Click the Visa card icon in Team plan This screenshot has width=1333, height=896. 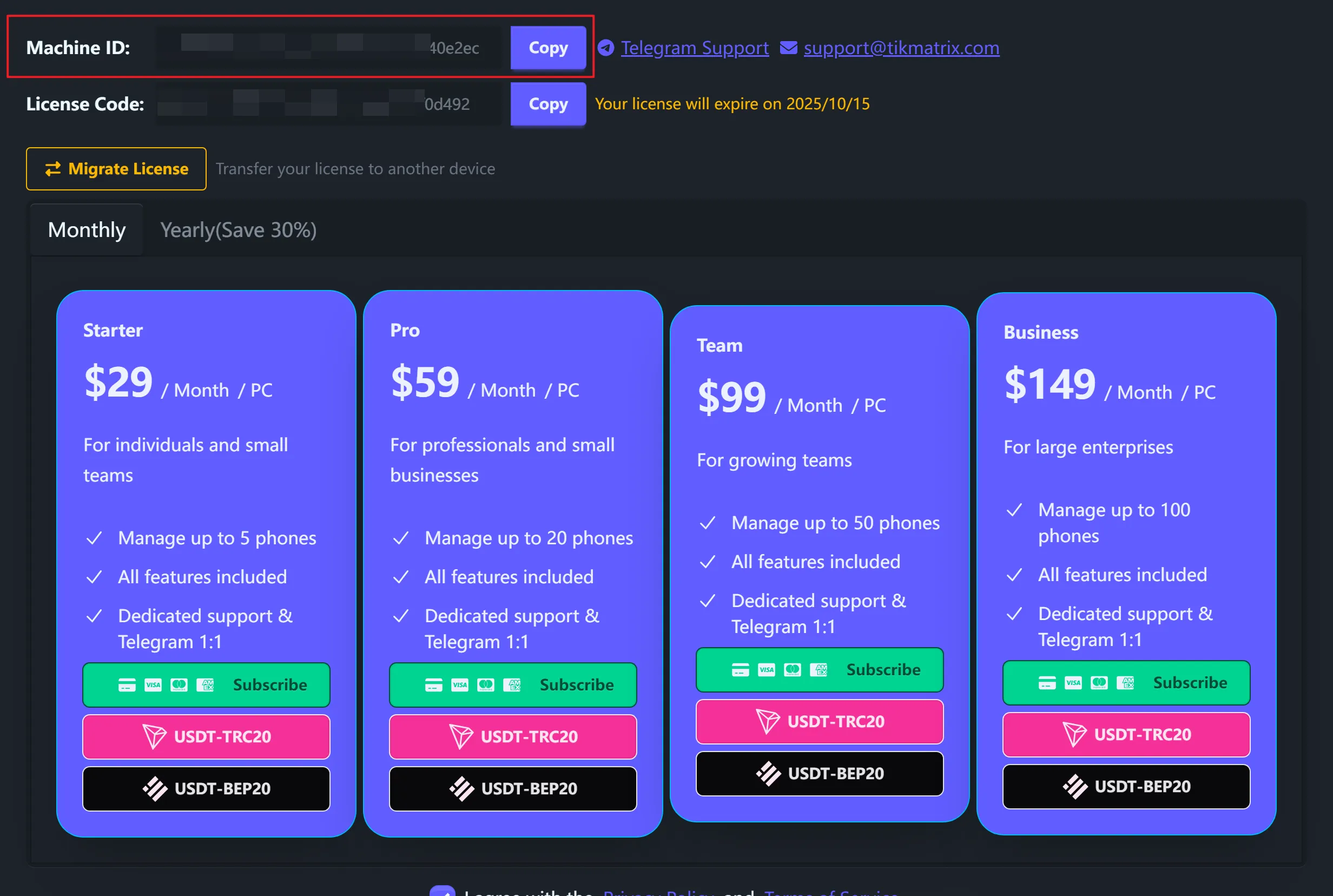click(766, 670)
